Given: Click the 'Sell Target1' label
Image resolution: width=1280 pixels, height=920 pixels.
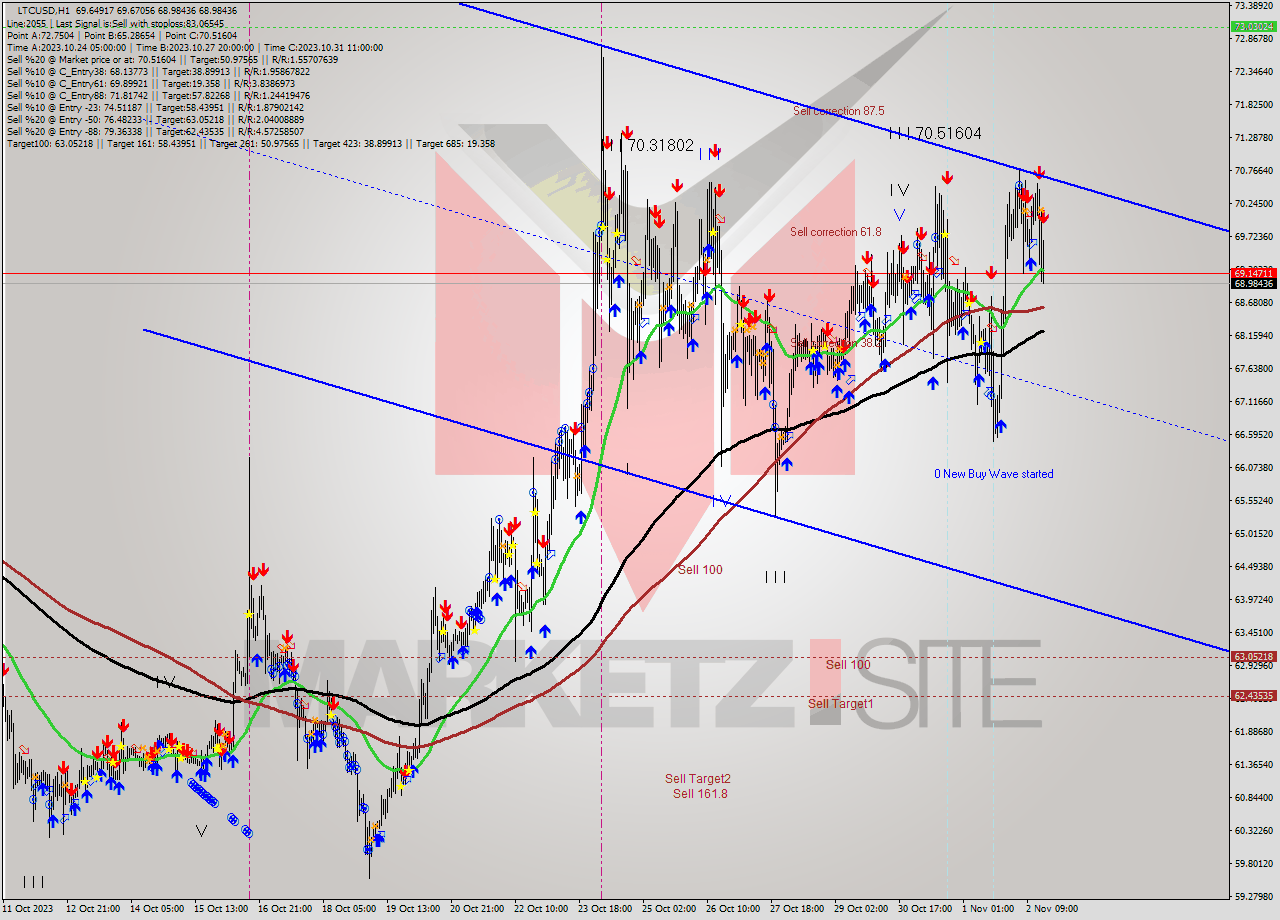Looking at the screenshot, I should coord(840,704).
